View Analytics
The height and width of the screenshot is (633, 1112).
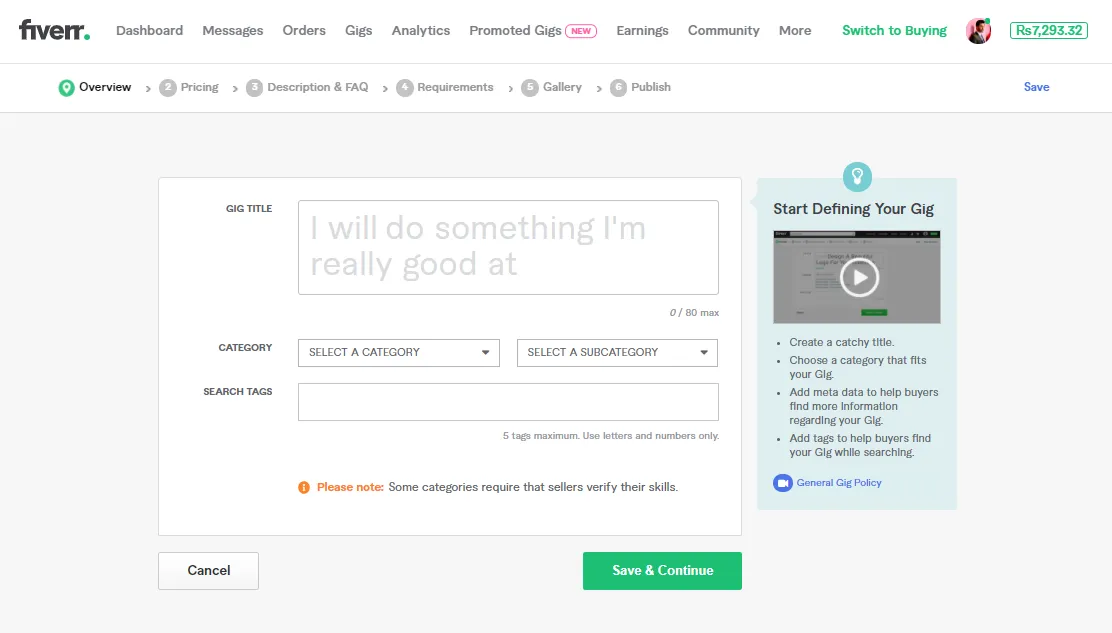pos(421,30)
